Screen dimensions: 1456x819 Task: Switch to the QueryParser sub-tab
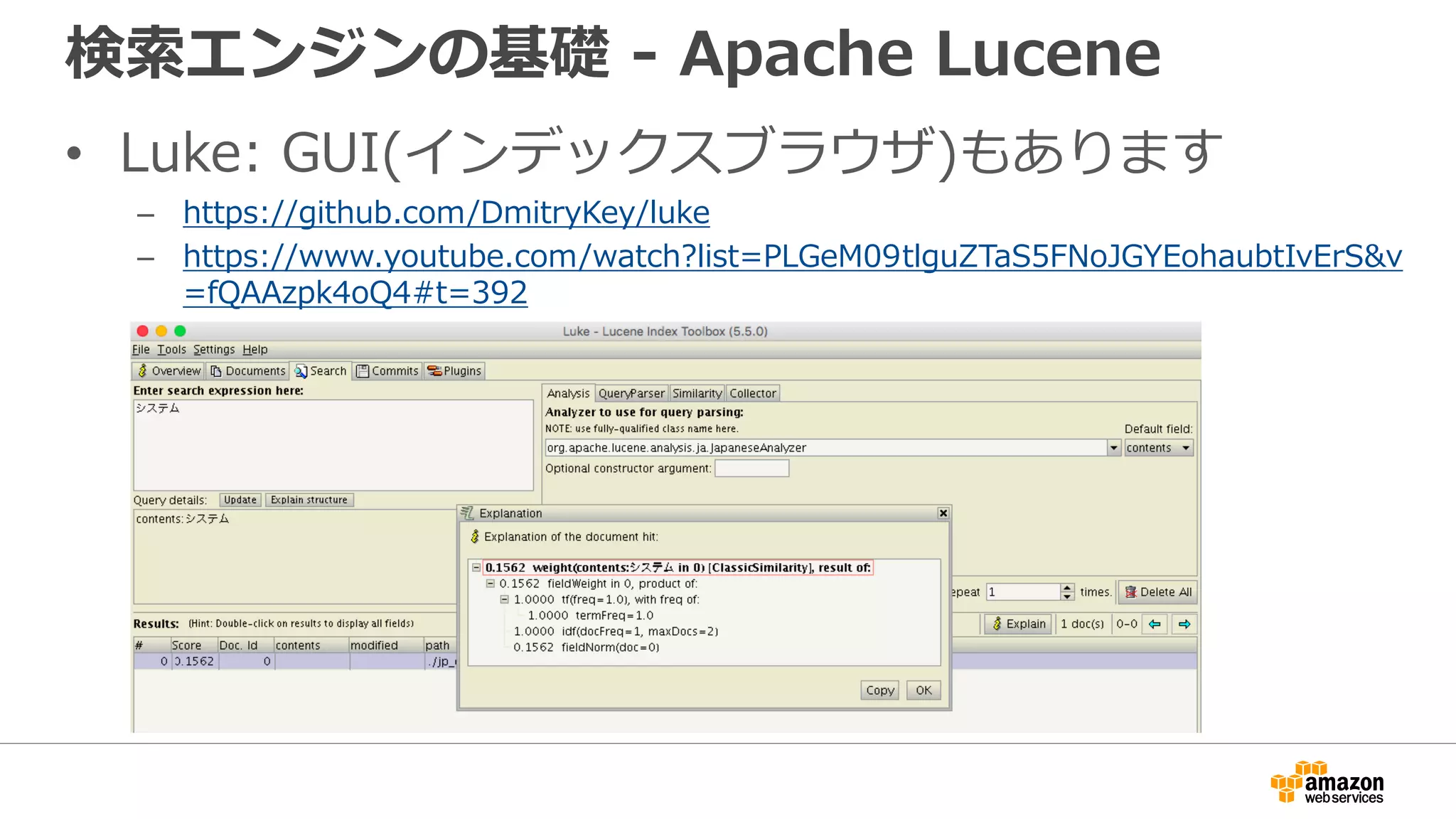coord(631,393)
